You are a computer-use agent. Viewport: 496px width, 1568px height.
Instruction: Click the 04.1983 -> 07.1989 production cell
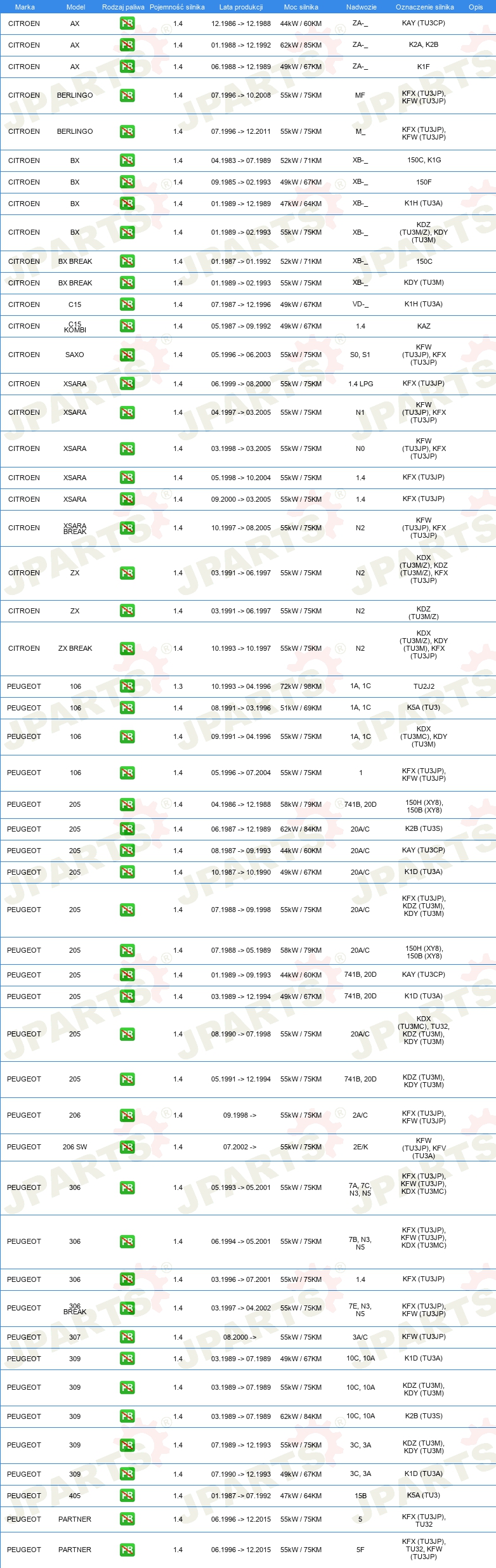click(241, 160)
